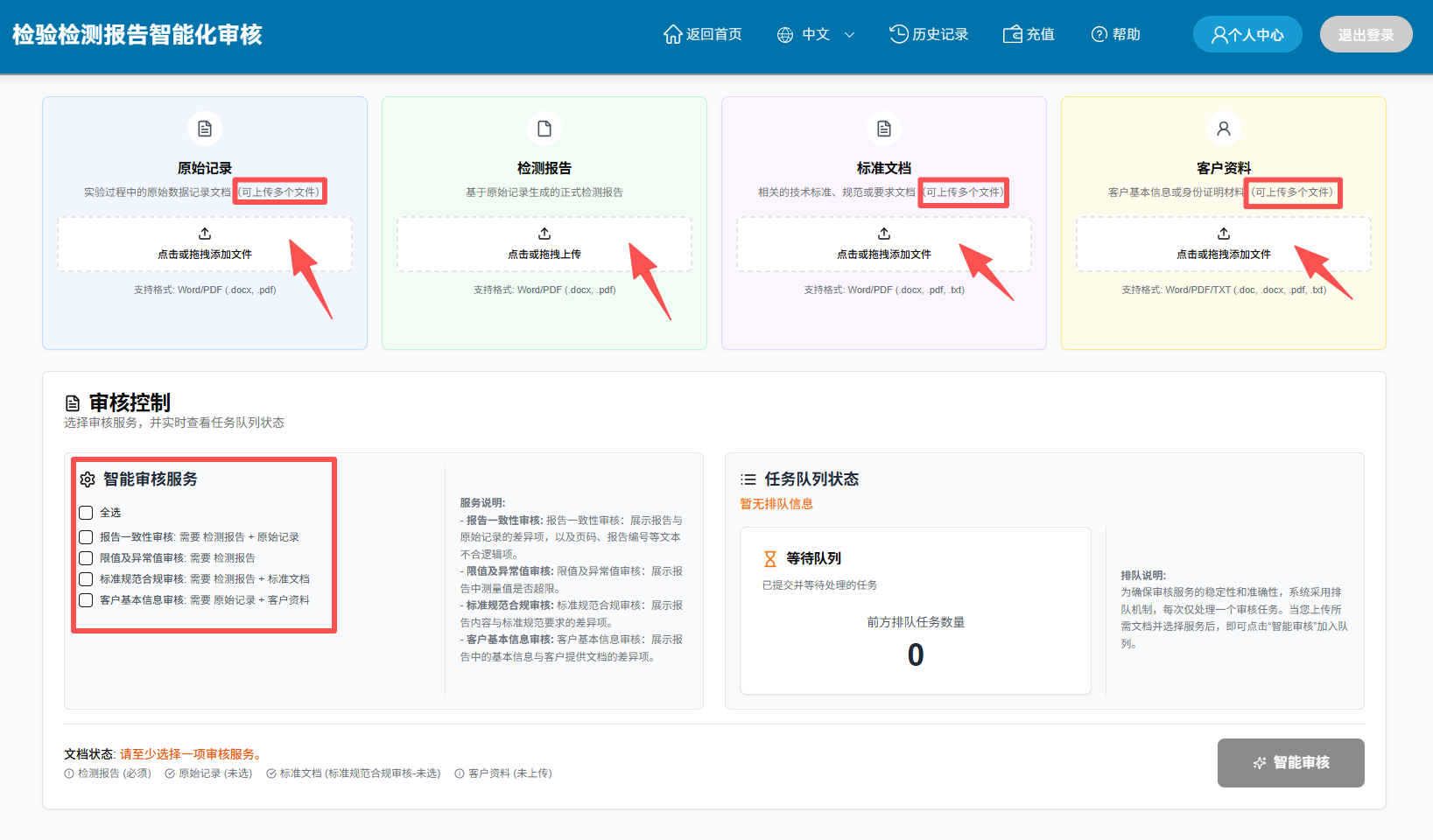Check the 全选 checkbox
Image resolution: width=1433 pixels, height=840 pixels.
coord(86,513)
